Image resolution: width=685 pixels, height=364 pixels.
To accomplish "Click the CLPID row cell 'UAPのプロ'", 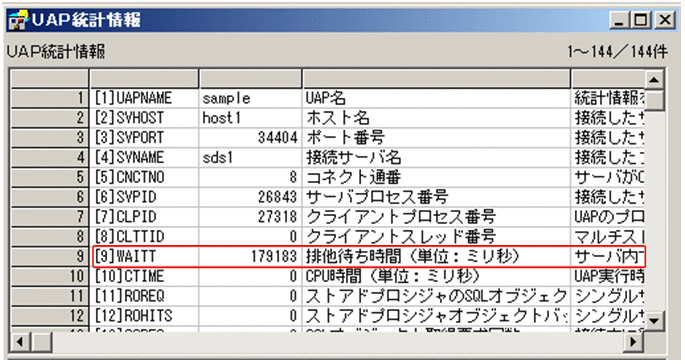I will (608, 216).
